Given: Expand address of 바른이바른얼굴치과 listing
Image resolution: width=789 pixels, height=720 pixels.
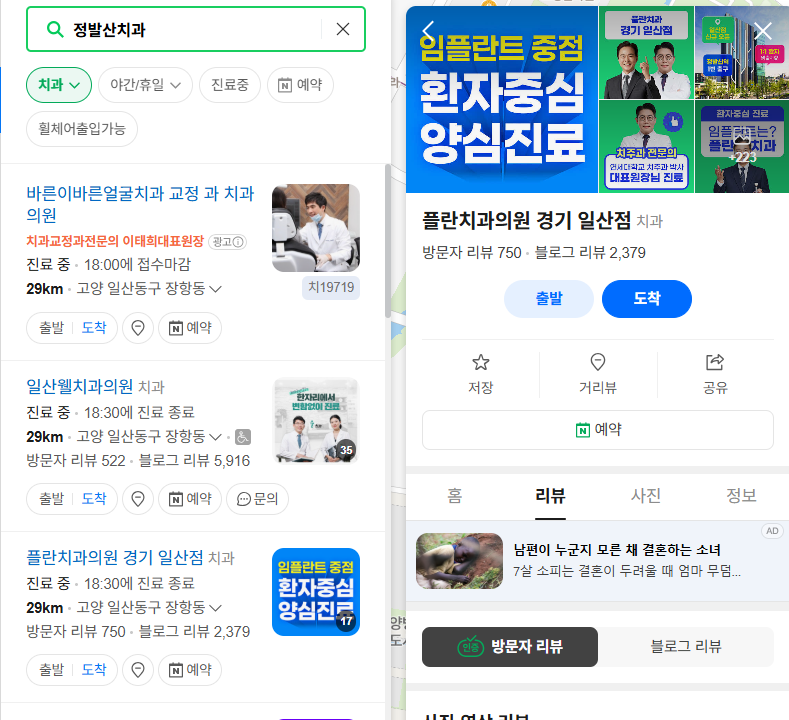Looking at the screenshot, I should click(x=215, y=289).
